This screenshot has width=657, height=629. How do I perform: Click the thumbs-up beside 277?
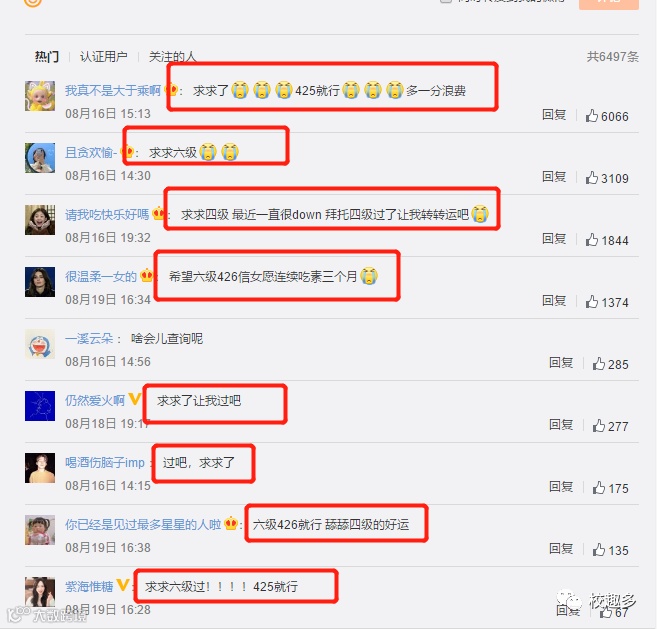point(598,426)
